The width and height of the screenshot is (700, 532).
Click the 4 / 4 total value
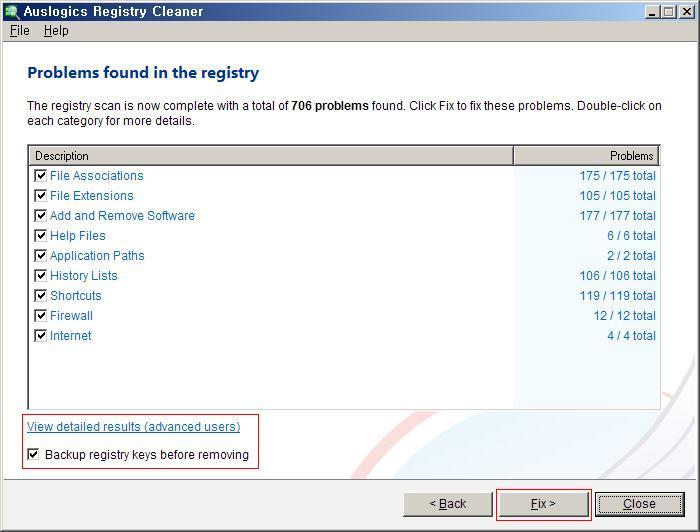(631, 336)
